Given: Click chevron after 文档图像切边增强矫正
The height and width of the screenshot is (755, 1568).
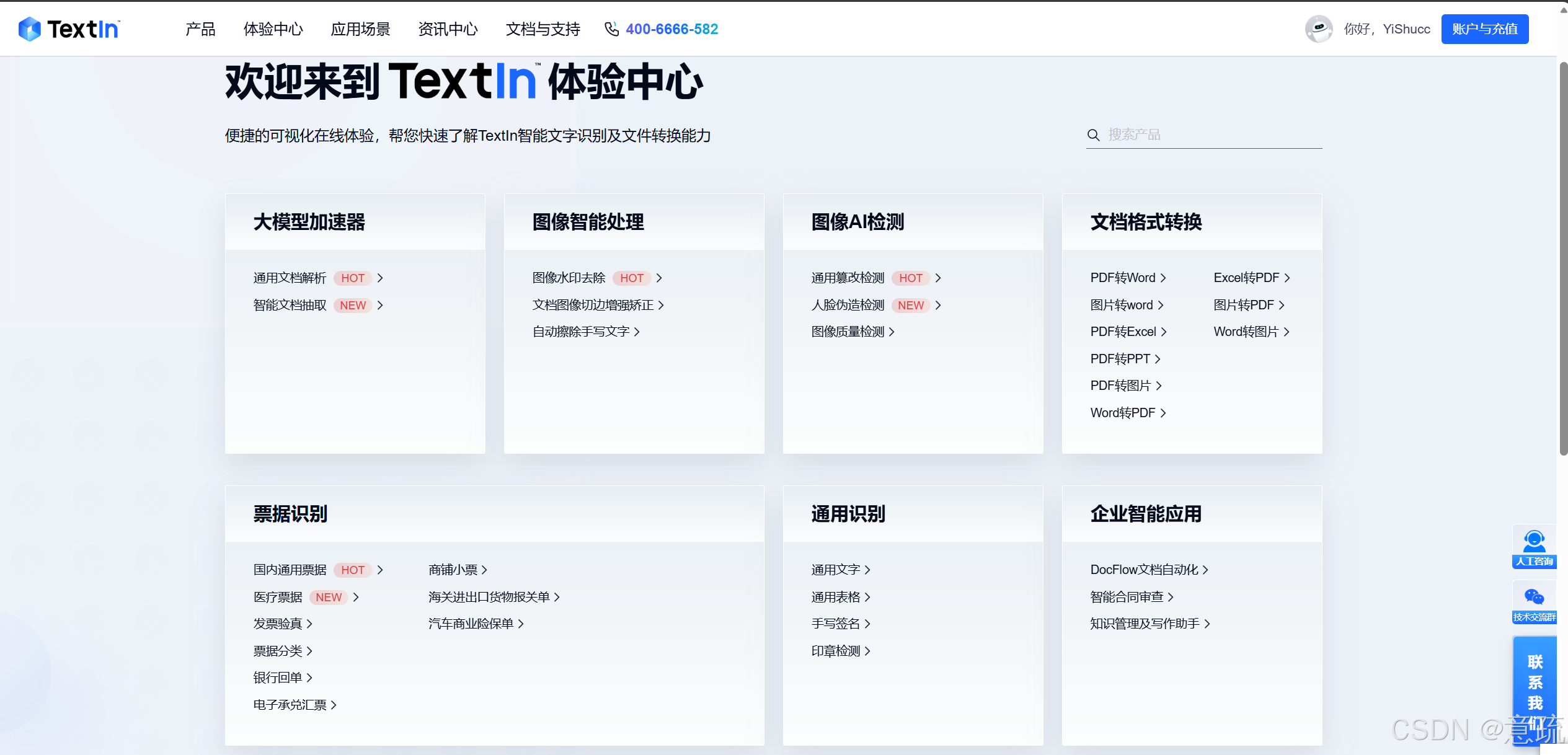Looking at the screenshot, I should pyautogui.click(x=661, y=306).
